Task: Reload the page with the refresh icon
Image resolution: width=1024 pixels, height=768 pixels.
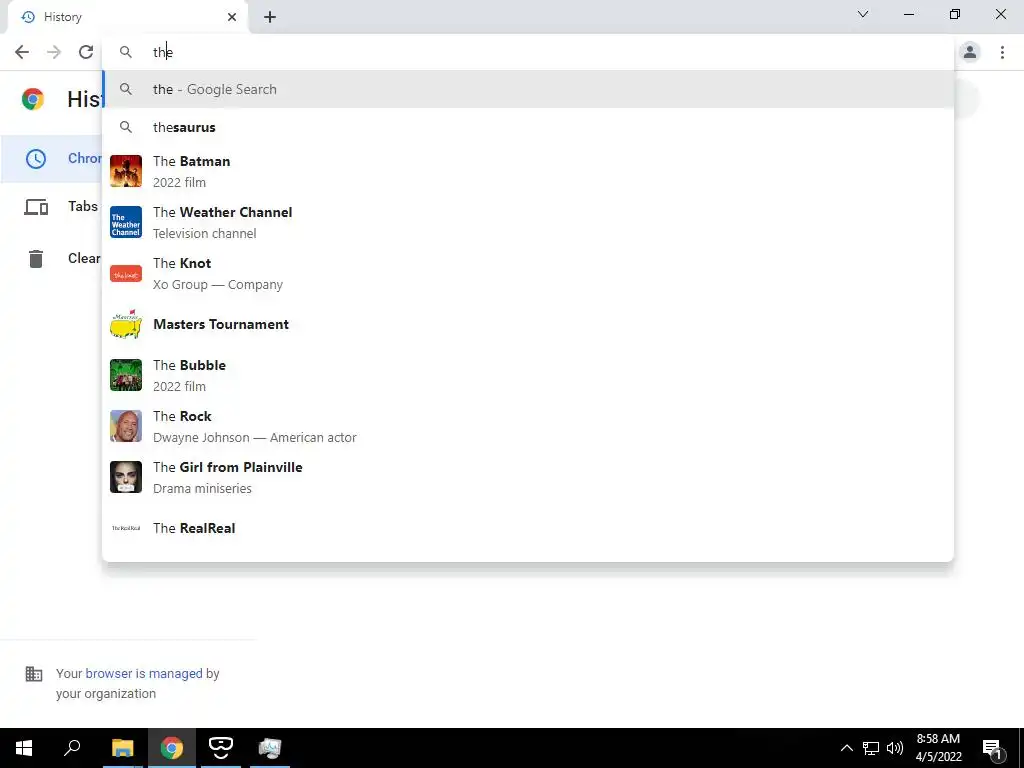Action: 86,52
